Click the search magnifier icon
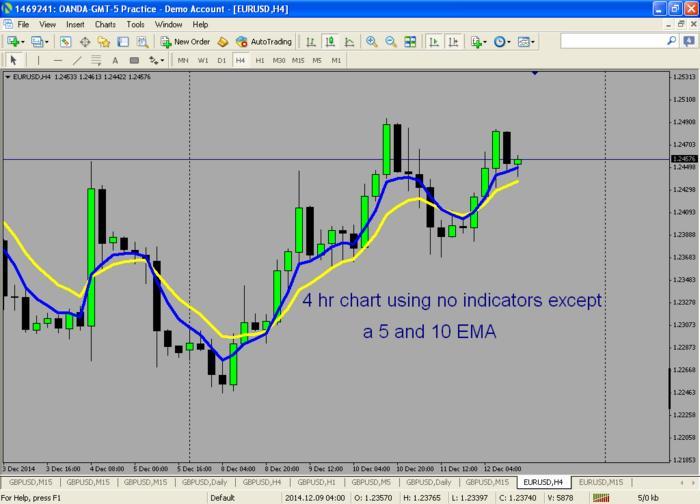 pos(671,41)
